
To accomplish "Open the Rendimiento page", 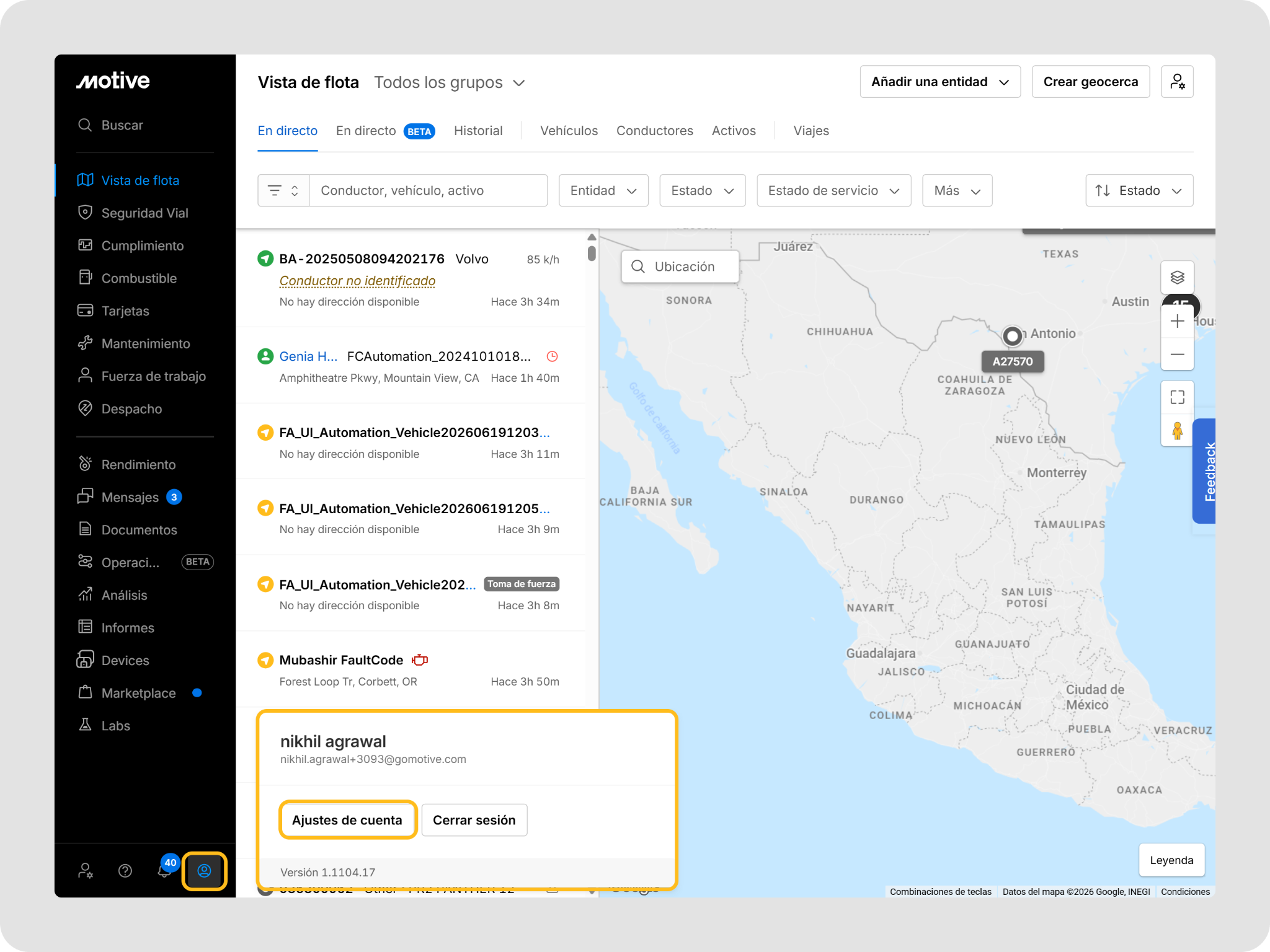I will point(127,465).
